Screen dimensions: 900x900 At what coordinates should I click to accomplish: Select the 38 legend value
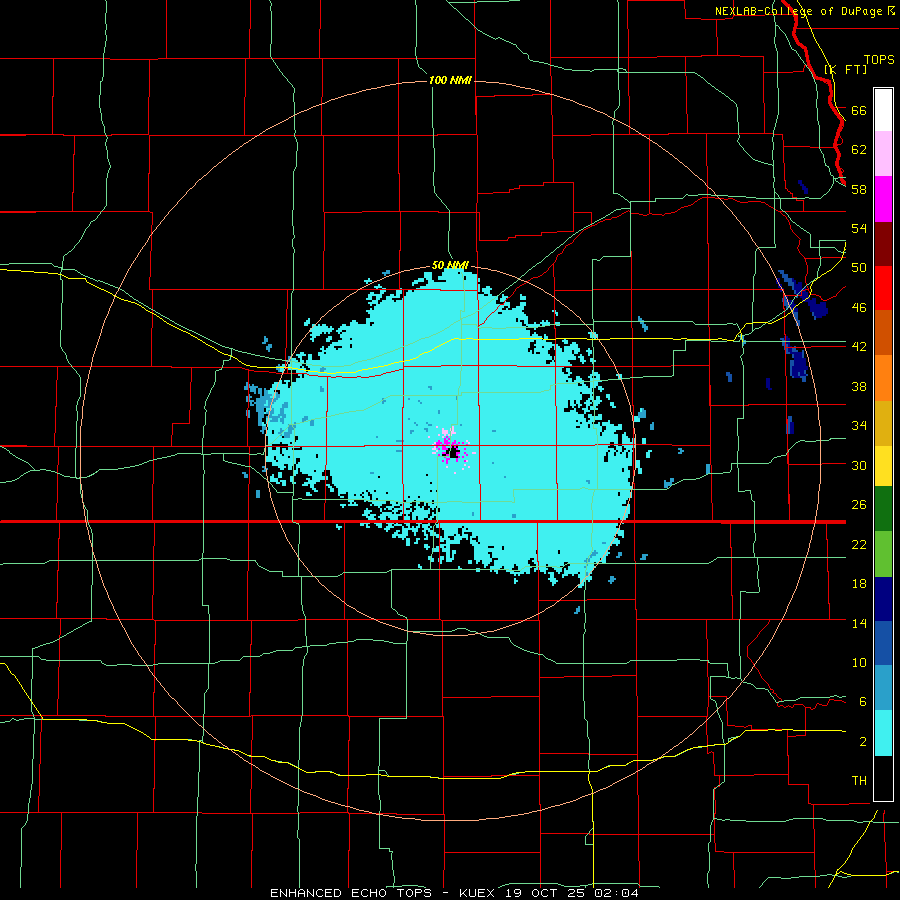[x=859, y=386]
